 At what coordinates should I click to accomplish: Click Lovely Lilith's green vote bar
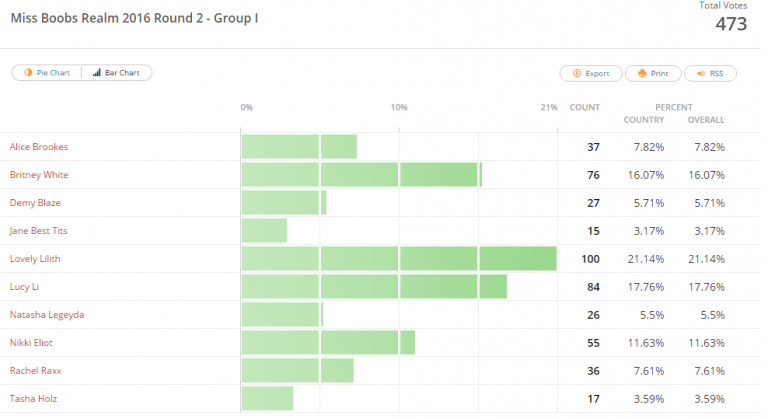(398, 258)
